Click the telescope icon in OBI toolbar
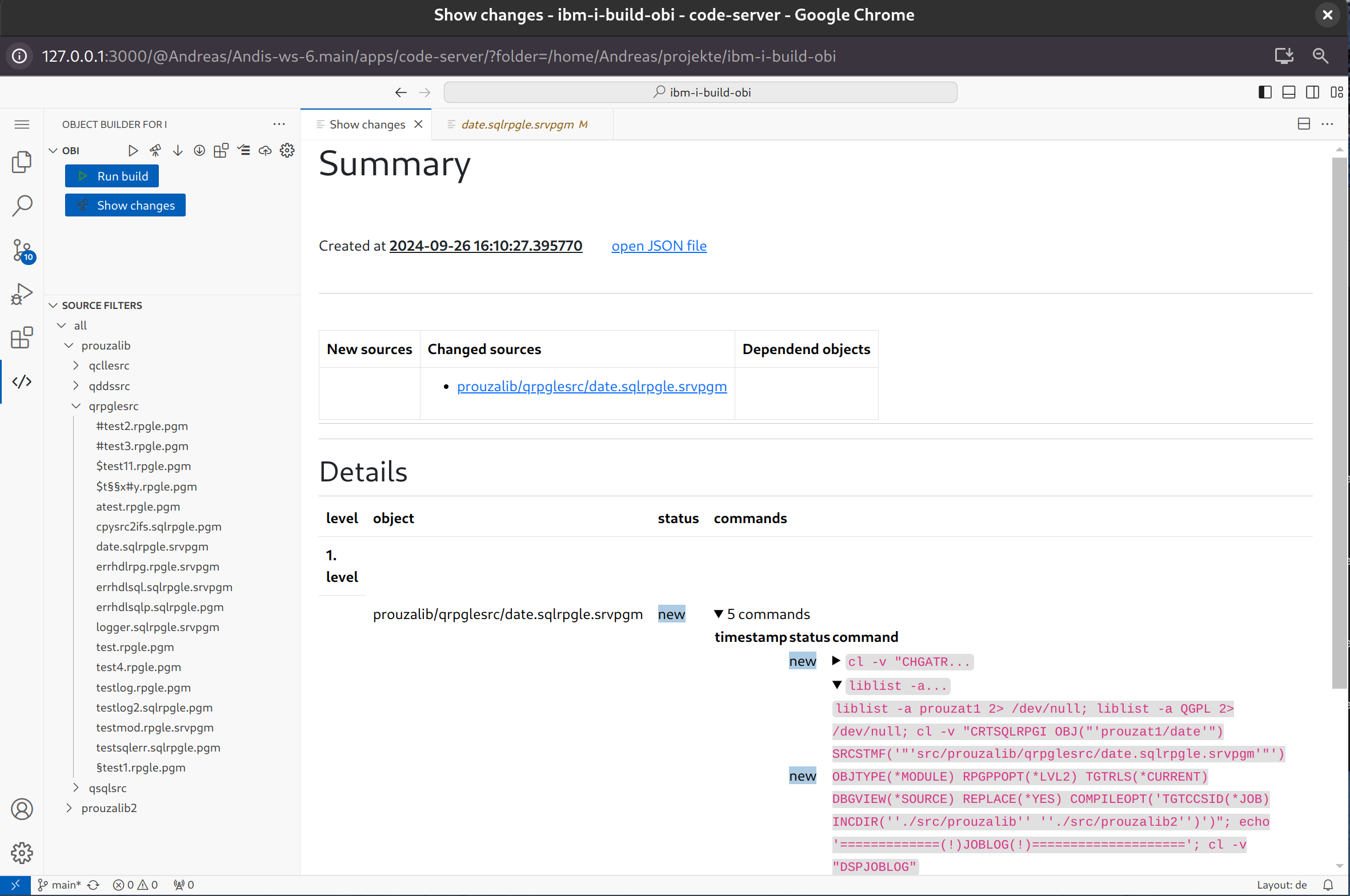1350x896 pixels. [155, 150]
